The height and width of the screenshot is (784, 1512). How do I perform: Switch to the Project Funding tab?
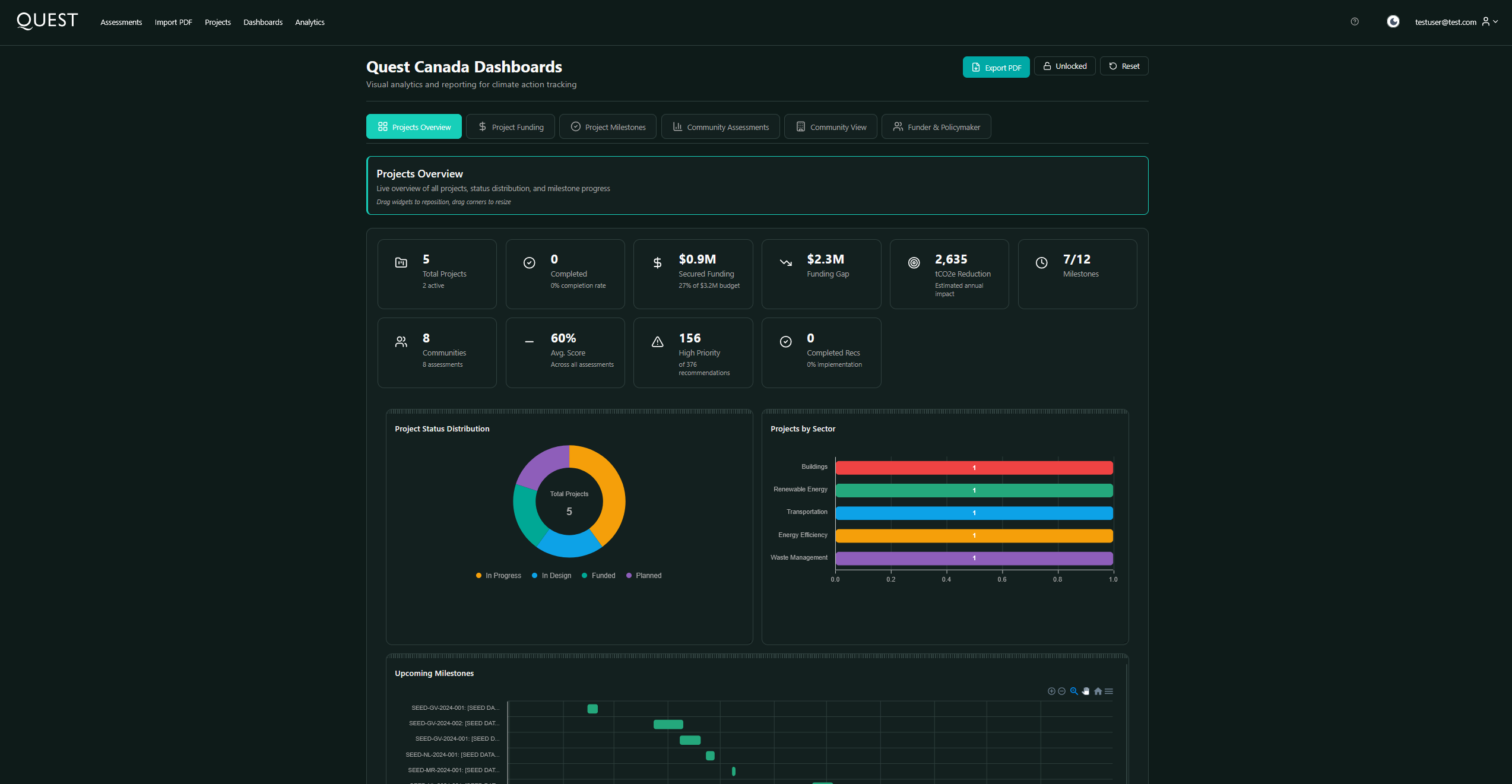[x=510, y=127]
